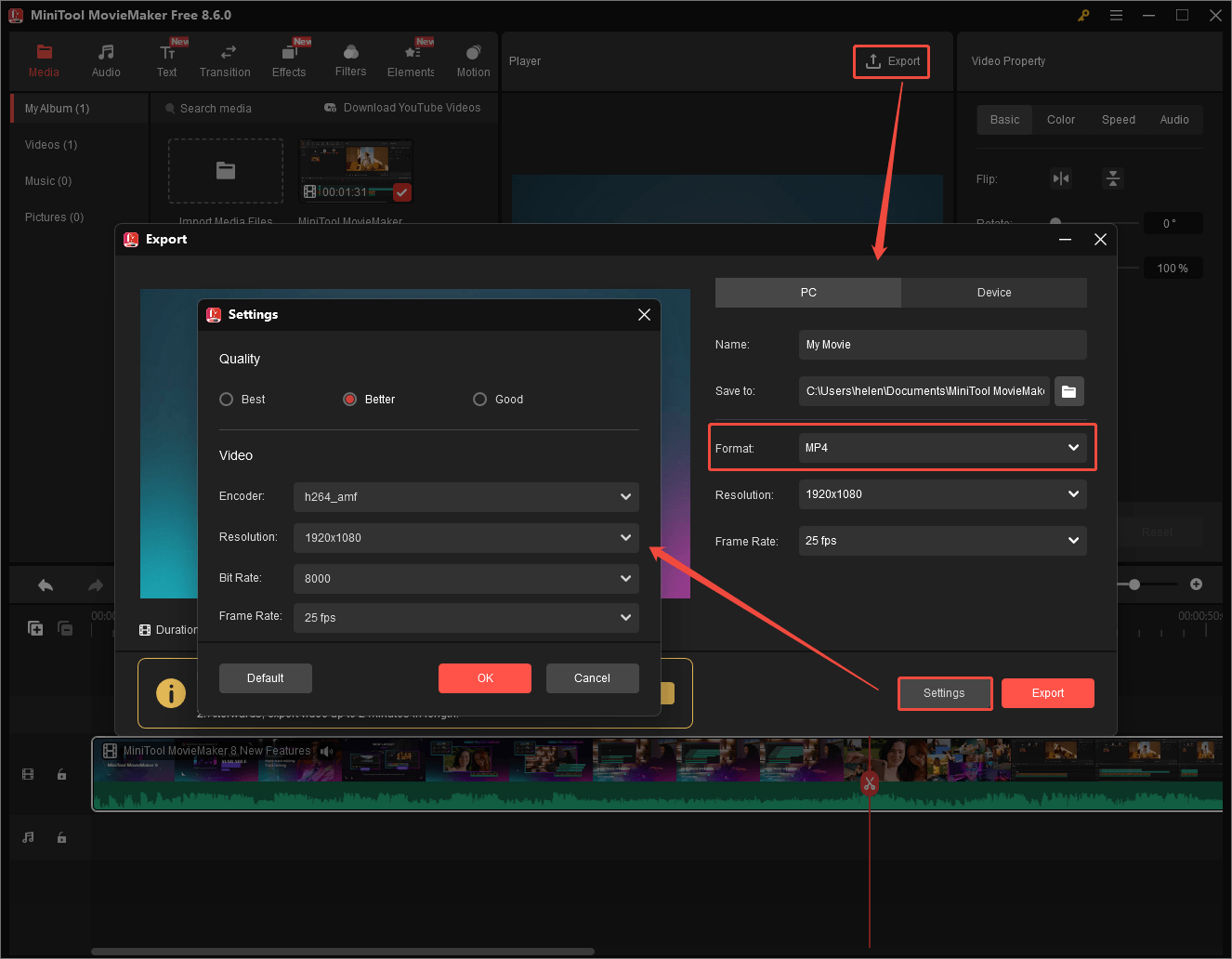Click the Default button in Settings
This screenshot has width=1232, height=959.
(266, 678)
